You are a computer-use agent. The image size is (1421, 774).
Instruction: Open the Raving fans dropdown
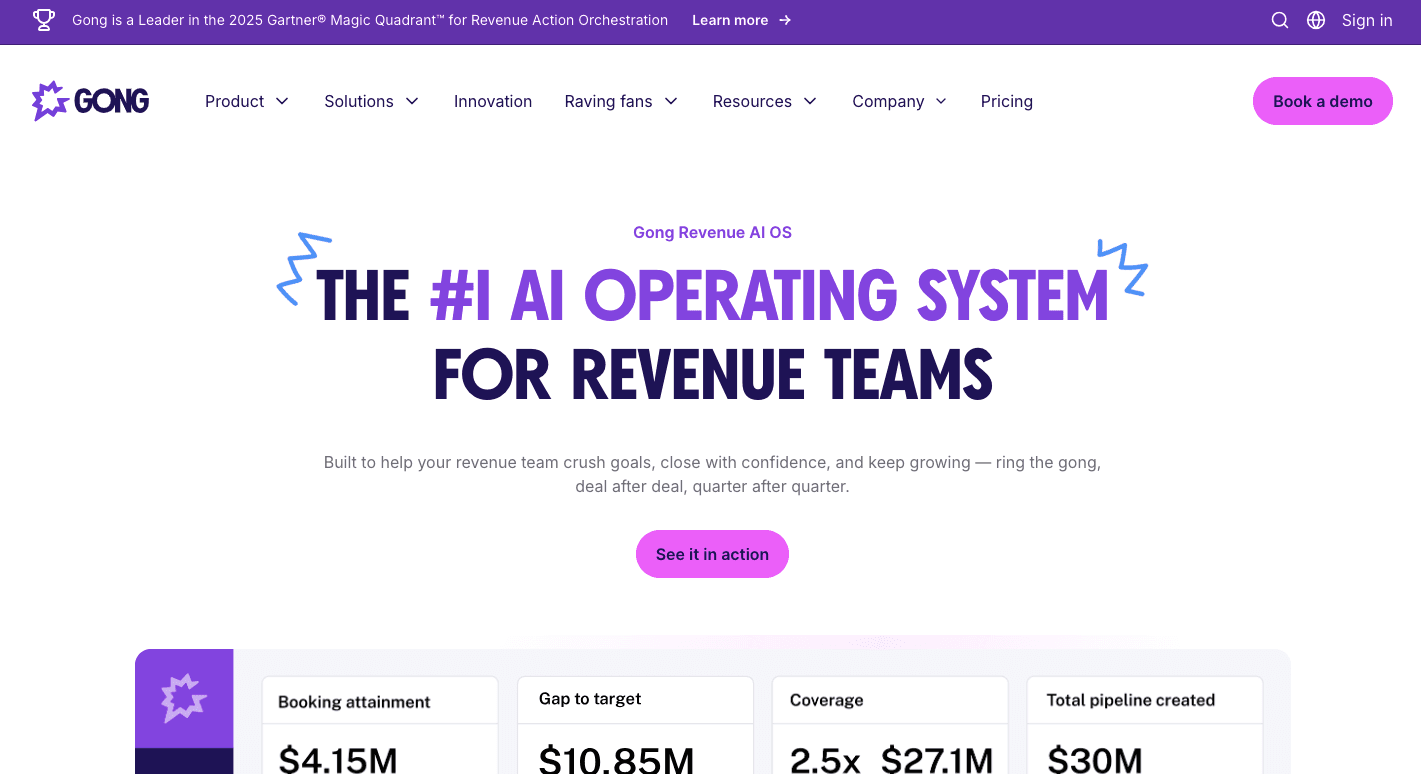coord(620,101)
